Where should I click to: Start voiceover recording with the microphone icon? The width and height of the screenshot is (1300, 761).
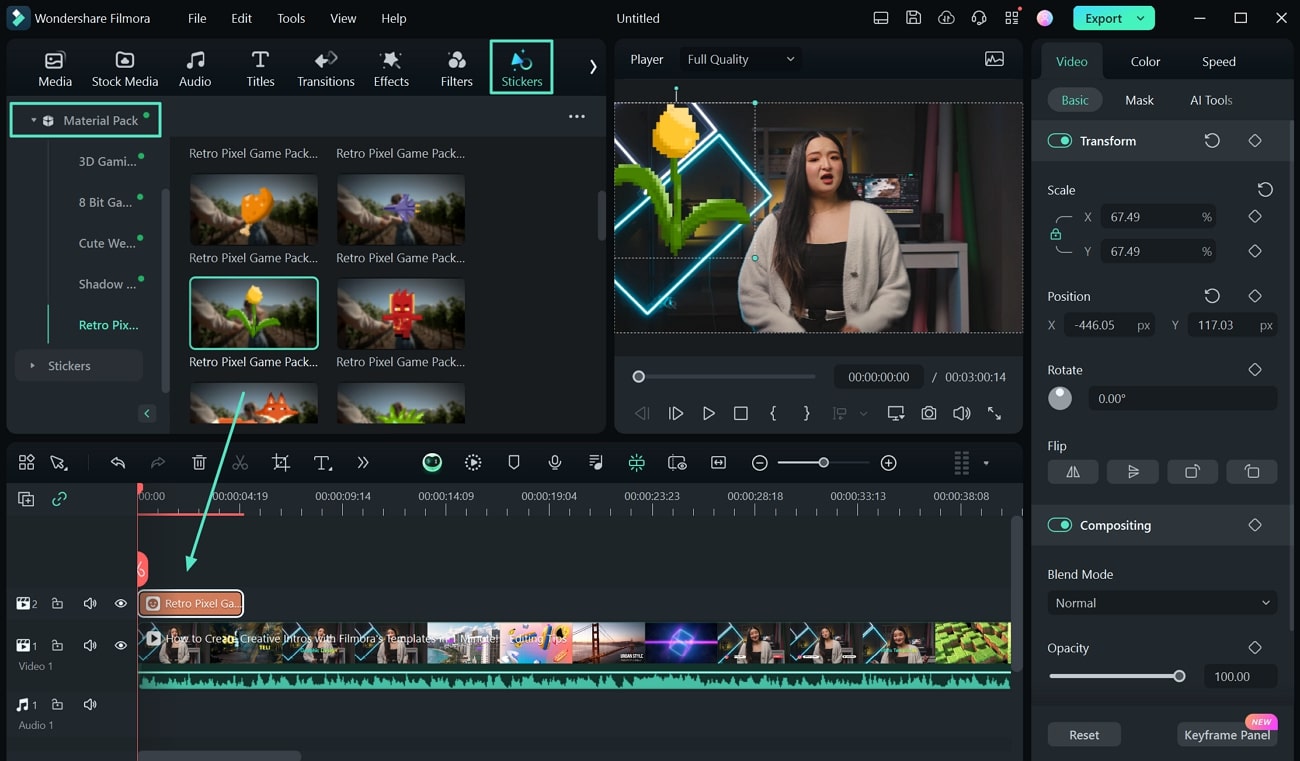554,462
